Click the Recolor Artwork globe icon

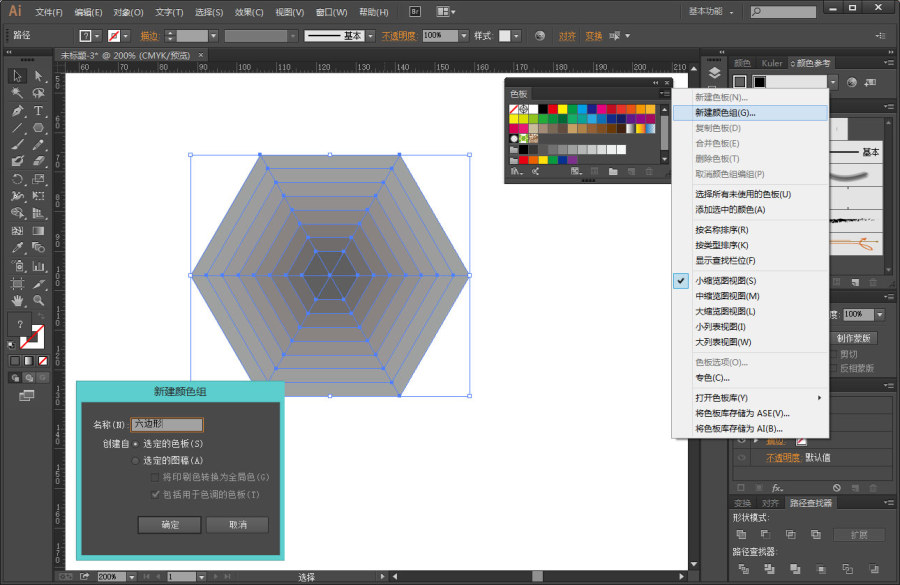pyautogui.click(x=540, y=36)
